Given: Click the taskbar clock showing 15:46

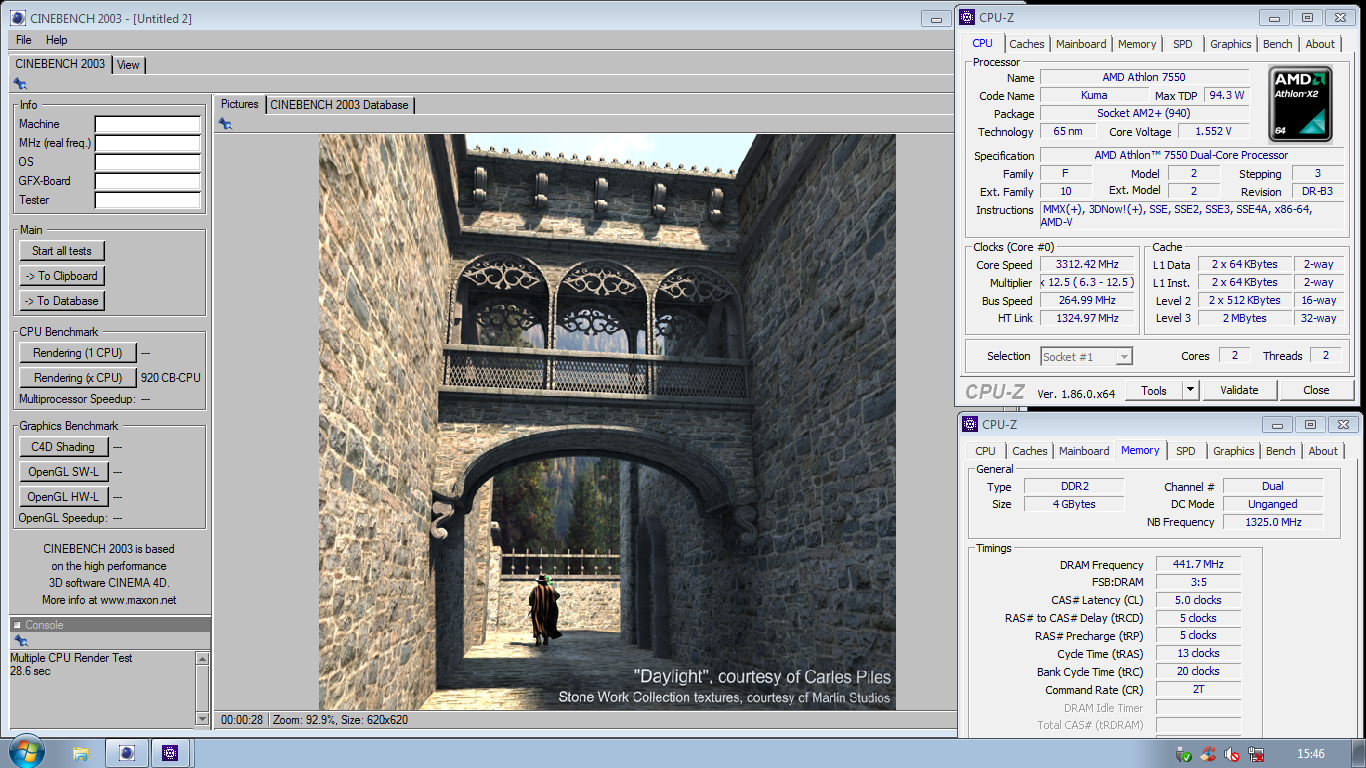Looking at the screenshot, I should click(1310, 754).
